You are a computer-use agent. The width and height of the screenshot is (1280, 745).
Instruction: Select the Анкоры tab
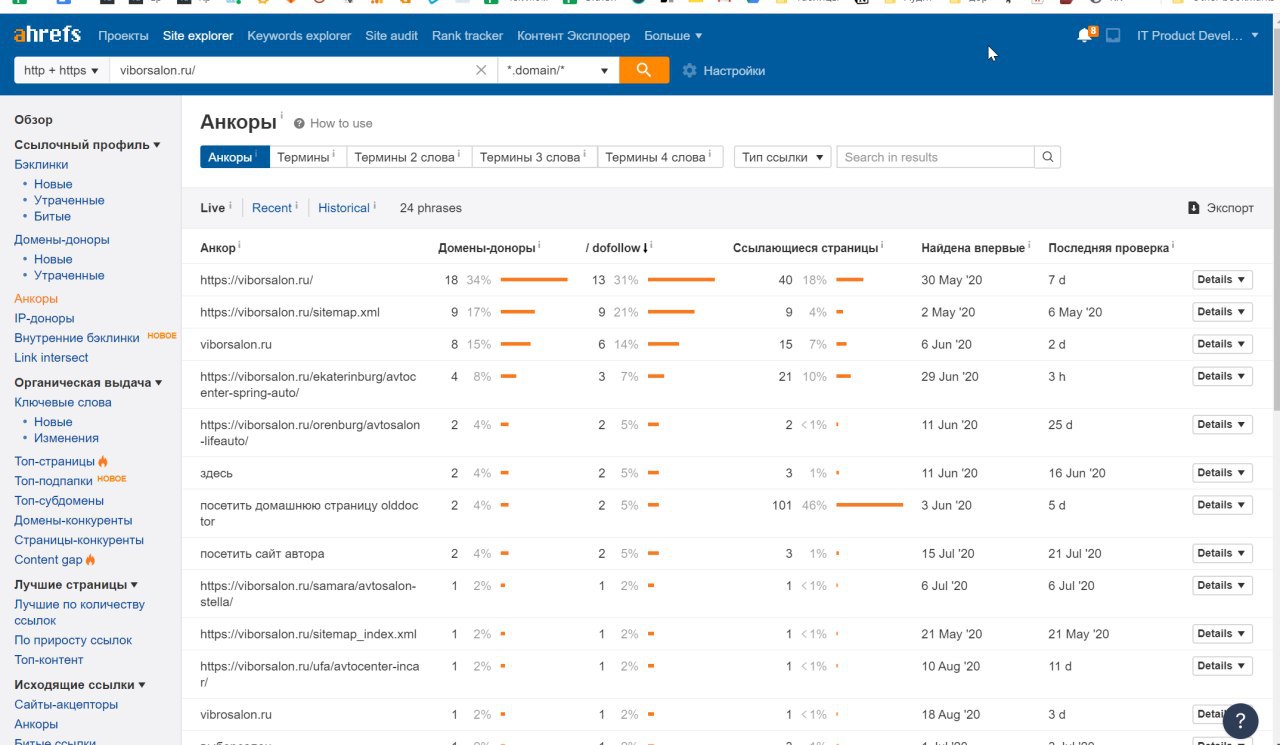point(234,157)
